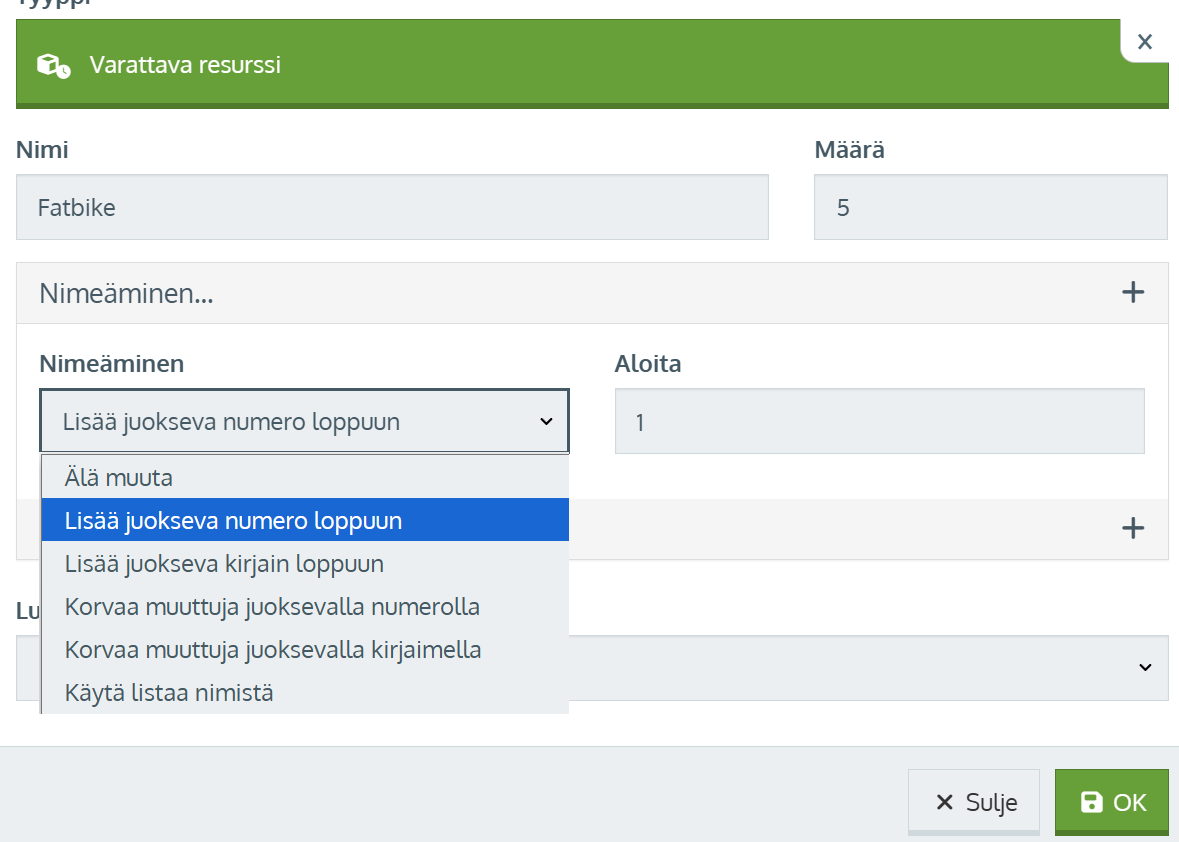Choose 'Lisää juokseva kirjain loppuun'
Image resolution: width=1179 pixels, height=842 pixels.
(x=224, y=564)
